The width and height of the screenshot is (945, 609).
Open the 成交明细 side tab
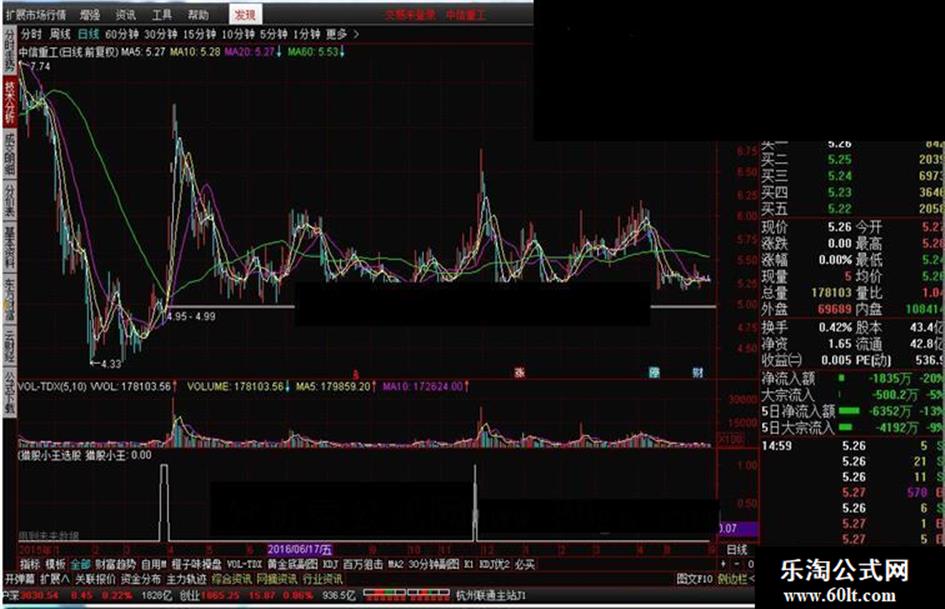[10, 154]
